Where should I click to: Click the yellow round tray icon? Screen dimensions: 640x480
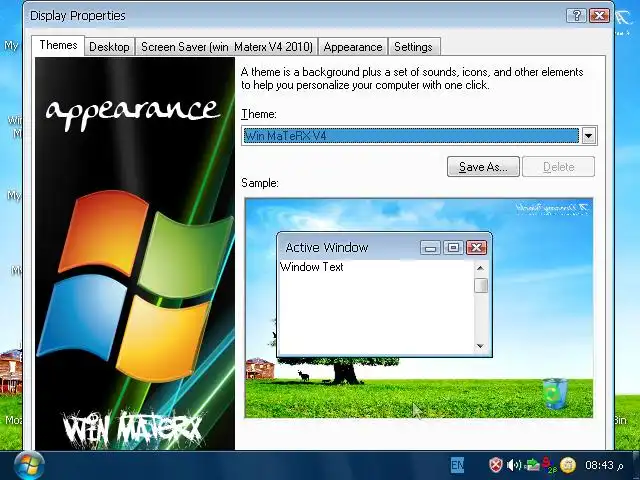point(568,465)
